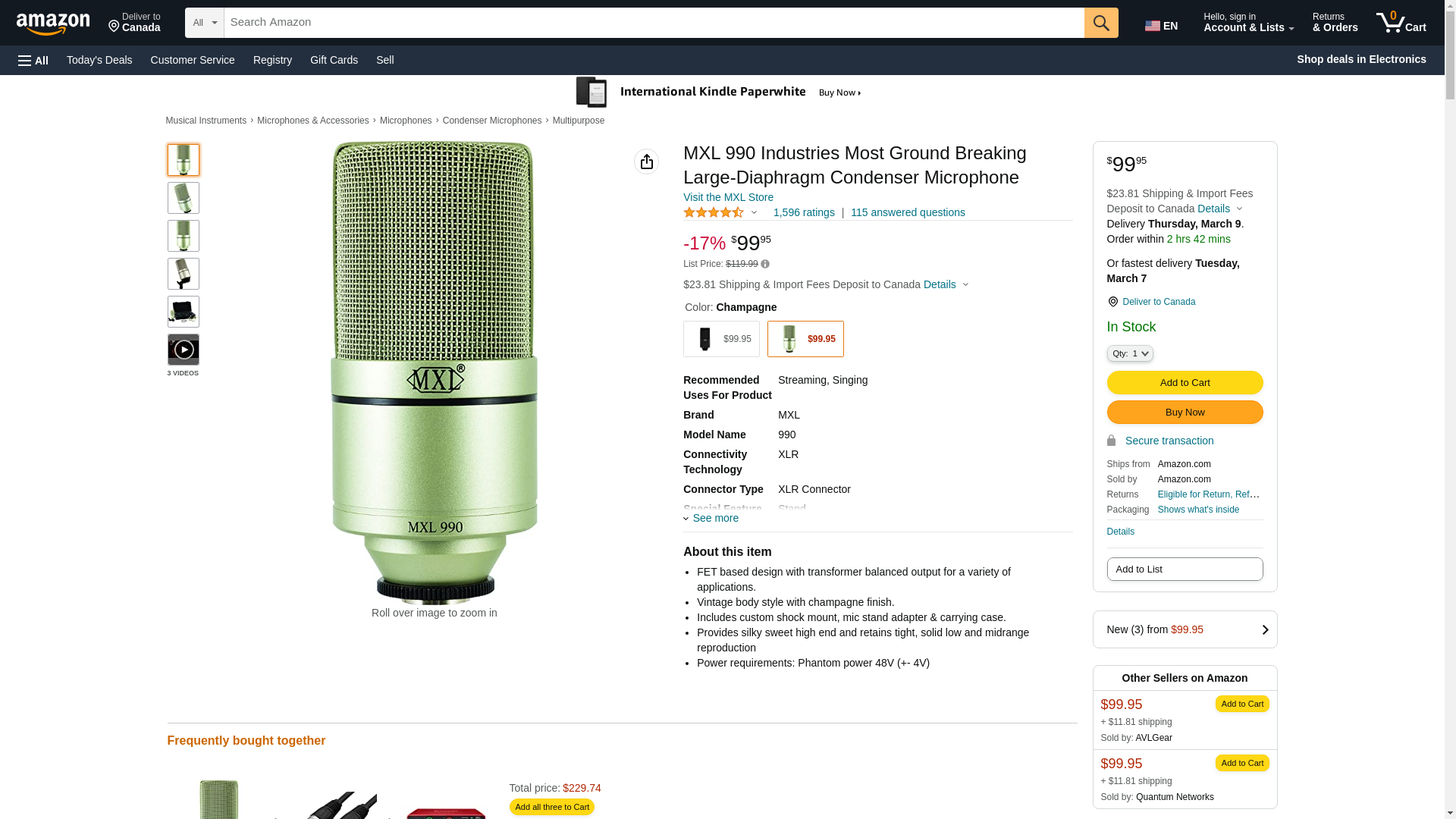1456x819 pixels.
Task: Select the Champagne color option
Action: (x=805, y=339)
